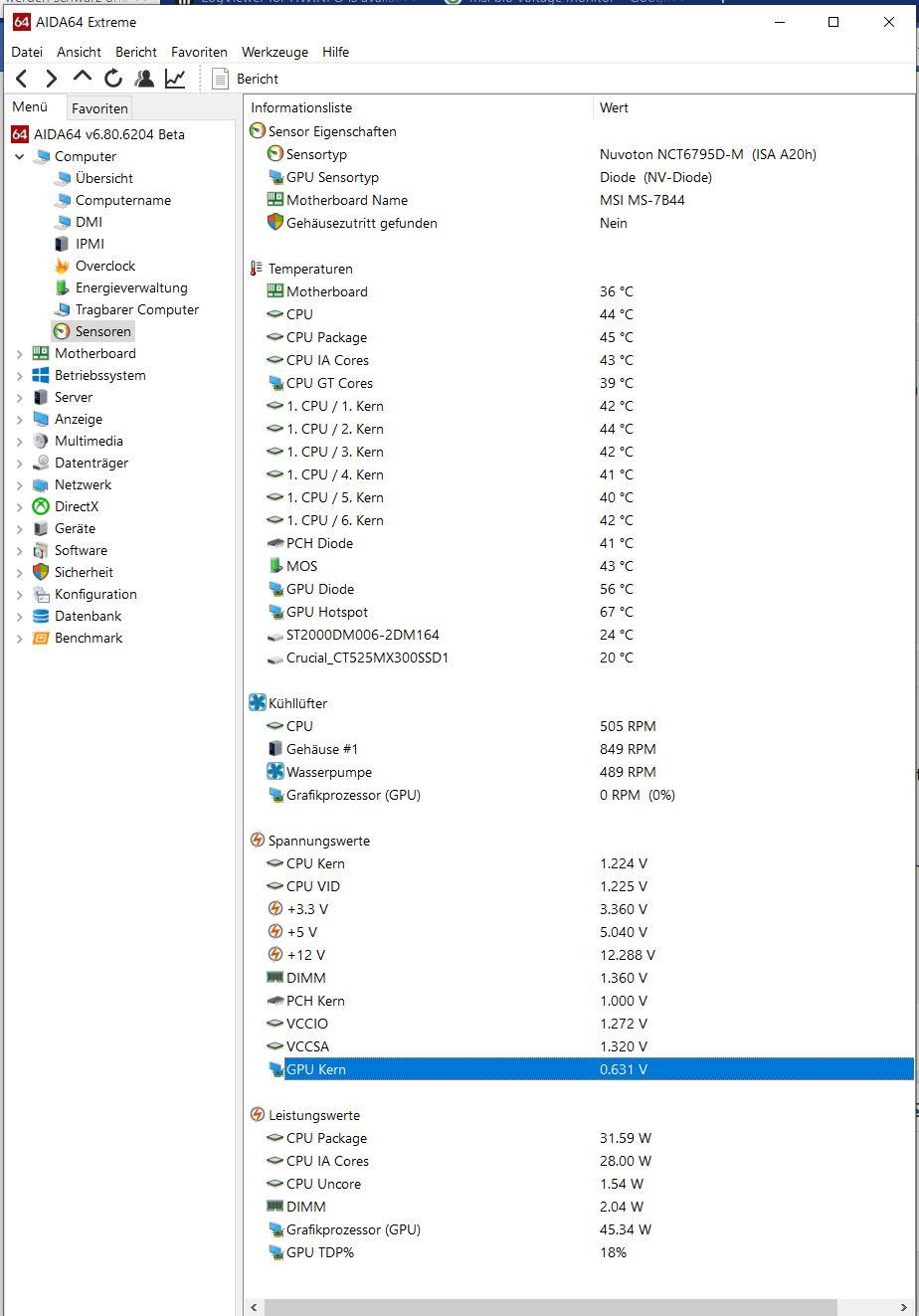This screenshot has height=1316, width=919.
Task: Expand the Multimedia tree node
Action: [x=19, y=441]
